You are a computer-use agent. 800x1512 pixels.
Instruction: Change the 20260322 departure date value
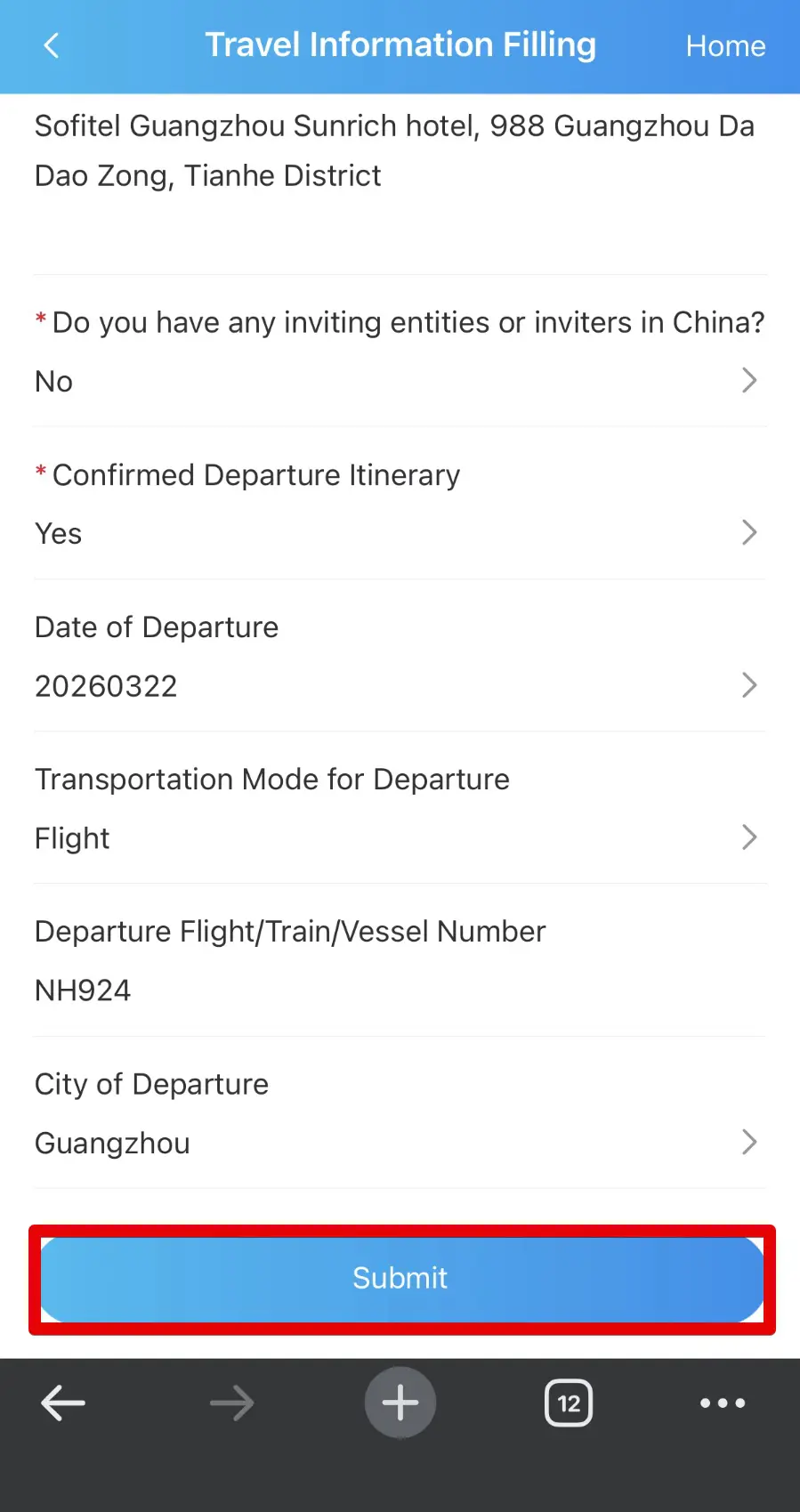[106, 686]
